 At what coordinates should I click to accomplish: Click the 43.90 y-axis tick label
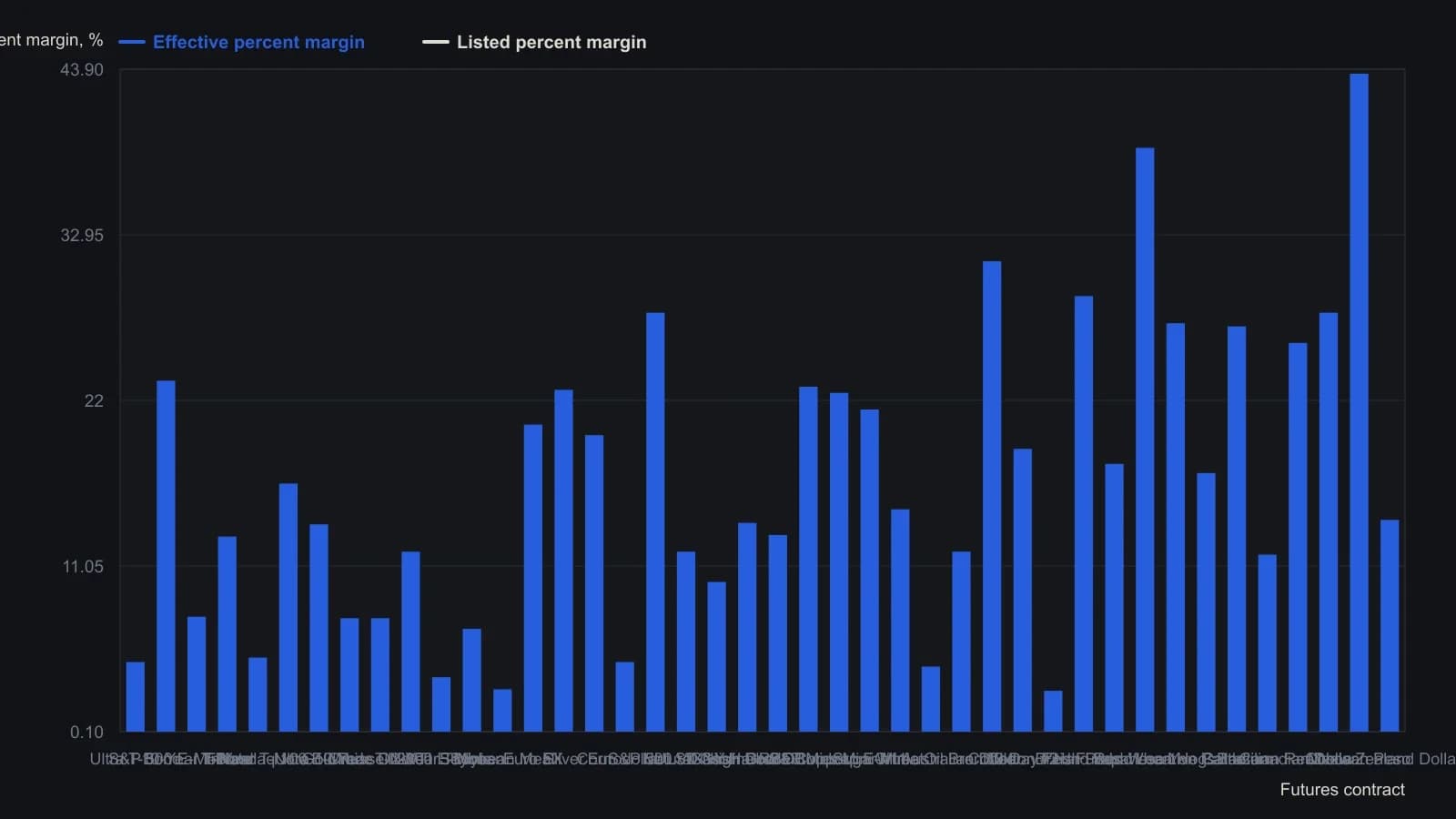point(82,70)
